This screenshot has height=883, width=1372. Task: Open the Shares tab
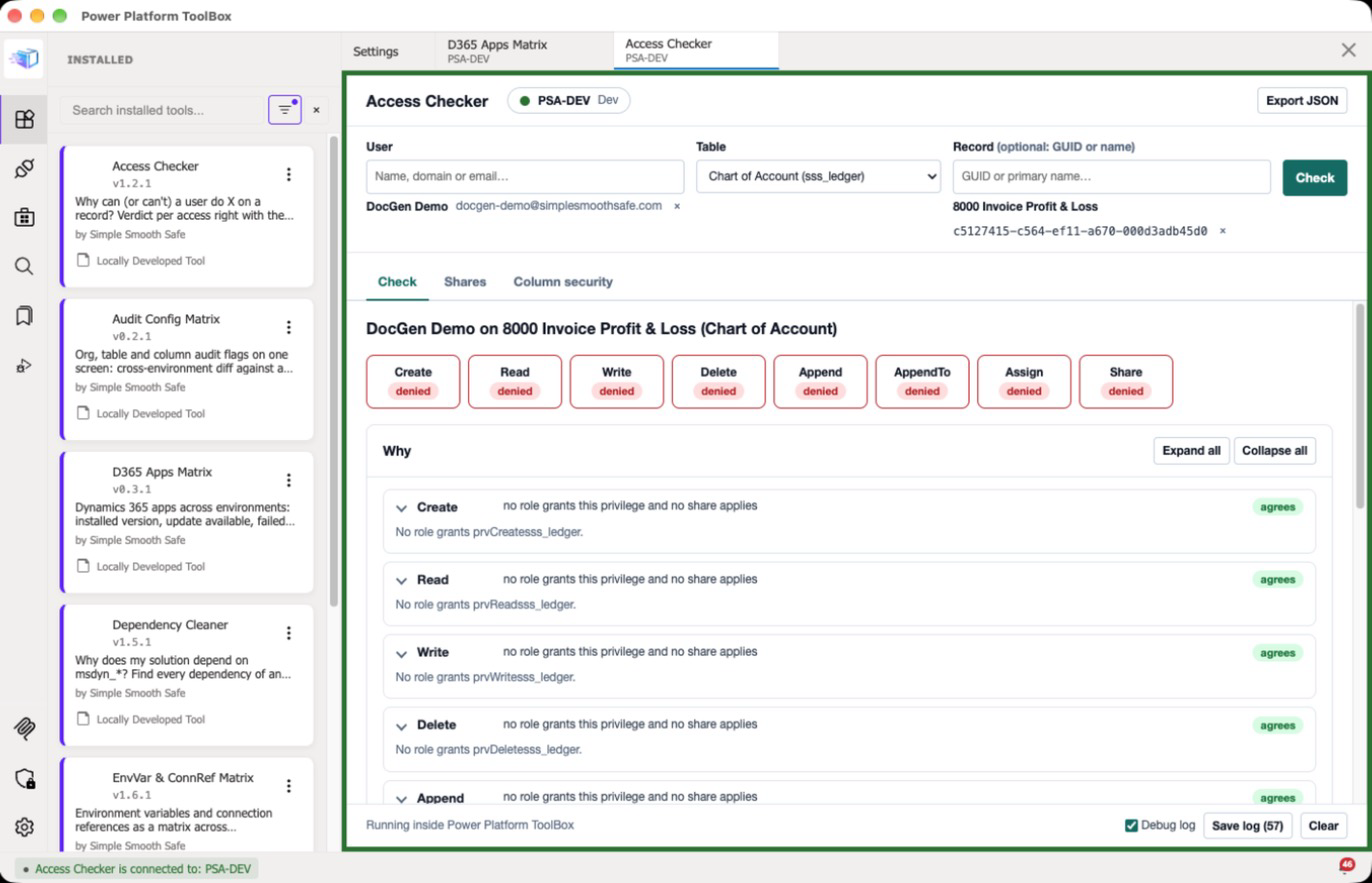tap(465, 282)
